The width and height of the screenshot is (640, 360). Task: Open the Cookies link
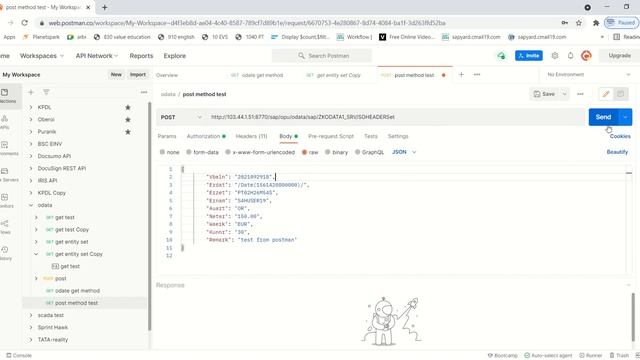click(620, 136)
